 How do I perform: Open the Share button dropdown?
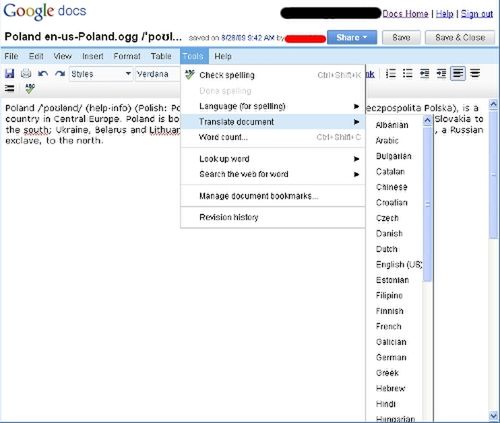[352, 37]
